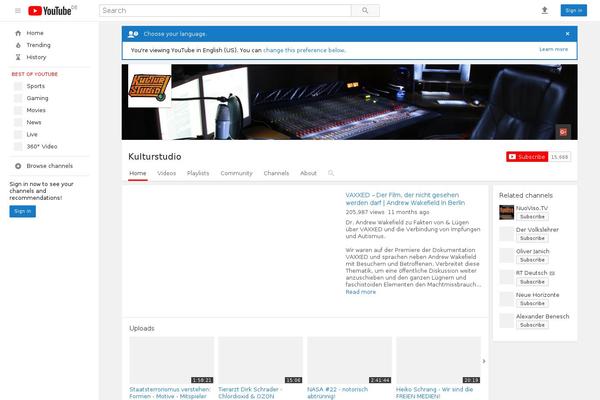Image resolution: width=600 pixels, height=400 pixels.
Task: Subscribe to RT Deutsch
Action: 532,282
